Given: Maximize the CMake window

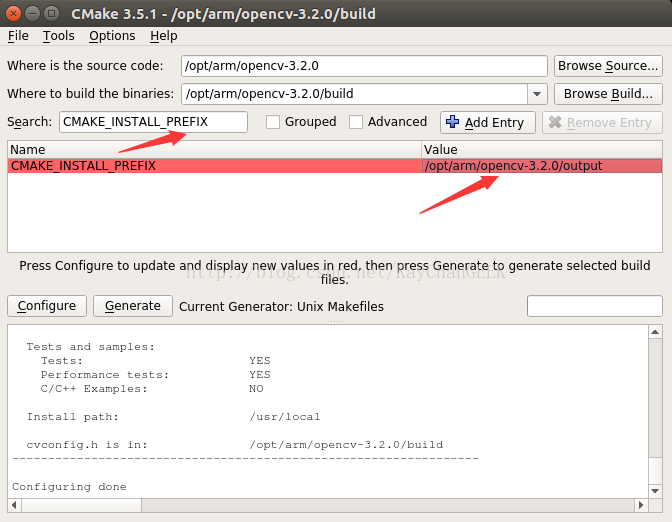Looking at the screenshot, I should pos(51,14).
